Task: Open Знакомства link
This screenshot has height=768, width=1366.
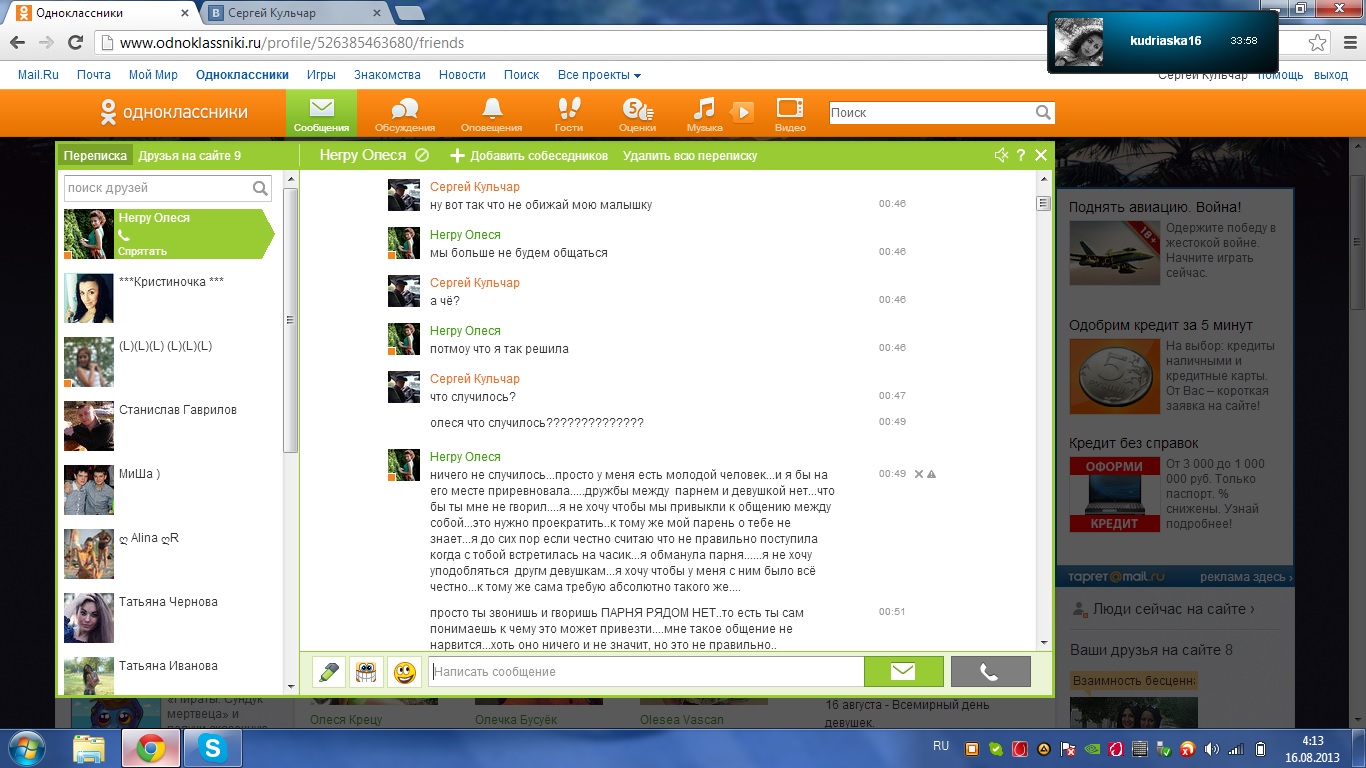Action: (387, 75)
